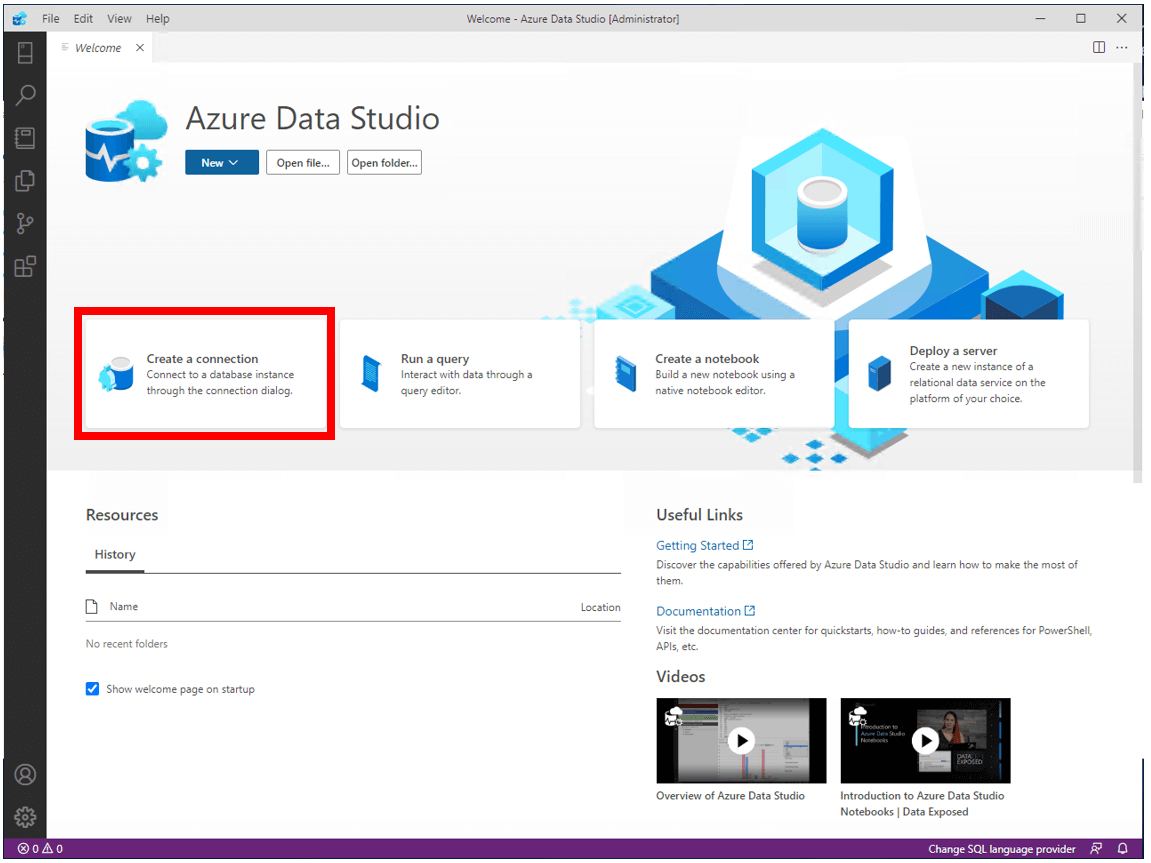
Task: Open the Manage gear icon
Action: tap(25, 817)
